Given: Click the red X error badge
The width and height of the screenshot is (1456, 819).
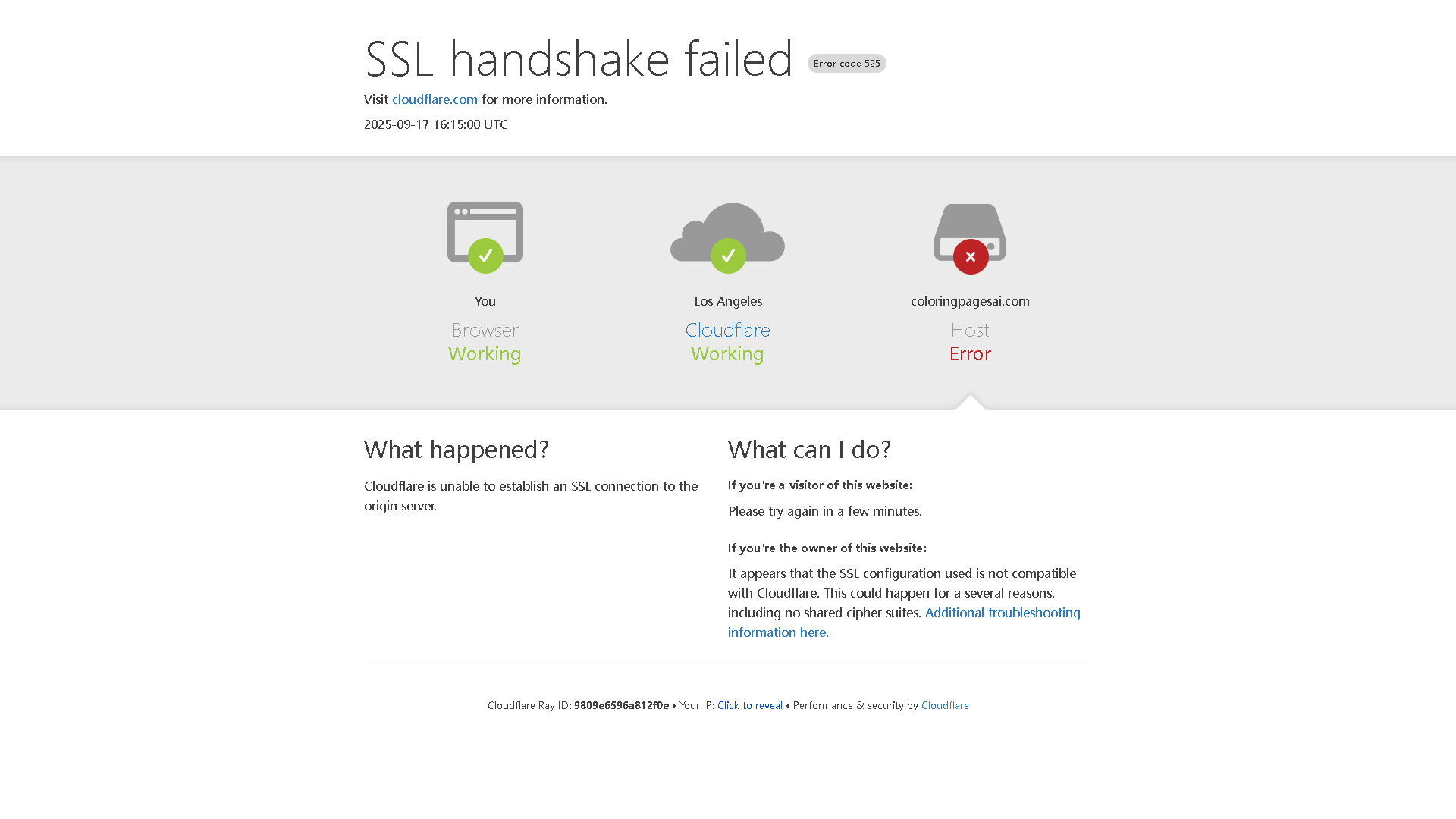Looking at the screenshot, I should [971, 257].
